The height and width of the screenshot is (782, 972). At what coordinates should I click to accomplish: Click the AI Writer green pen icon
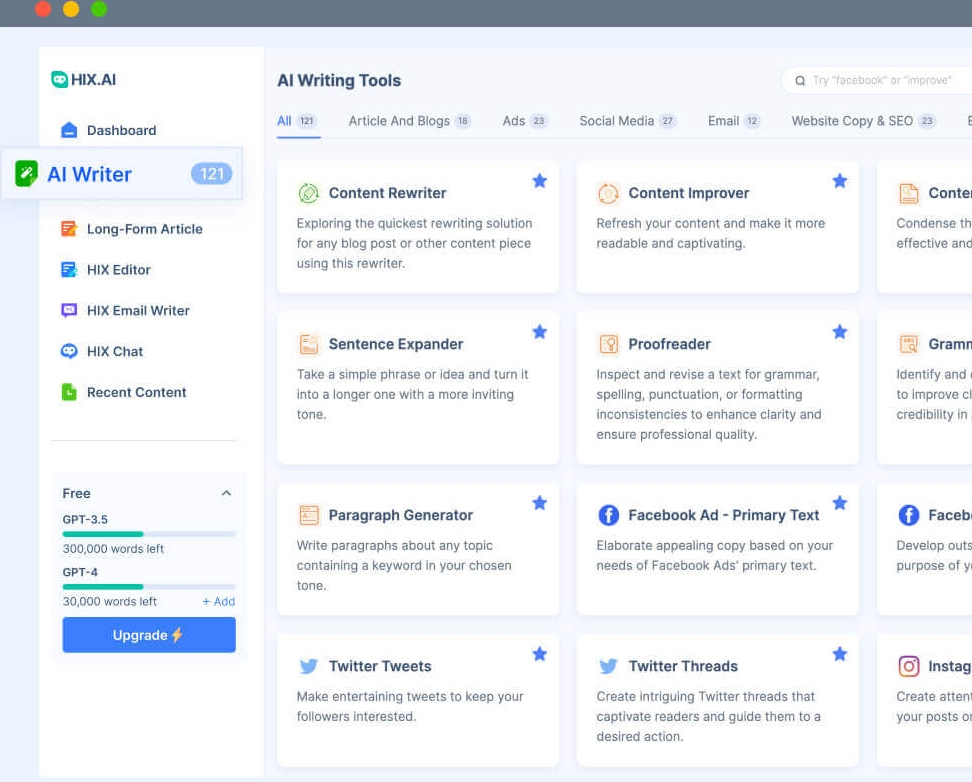26,174
